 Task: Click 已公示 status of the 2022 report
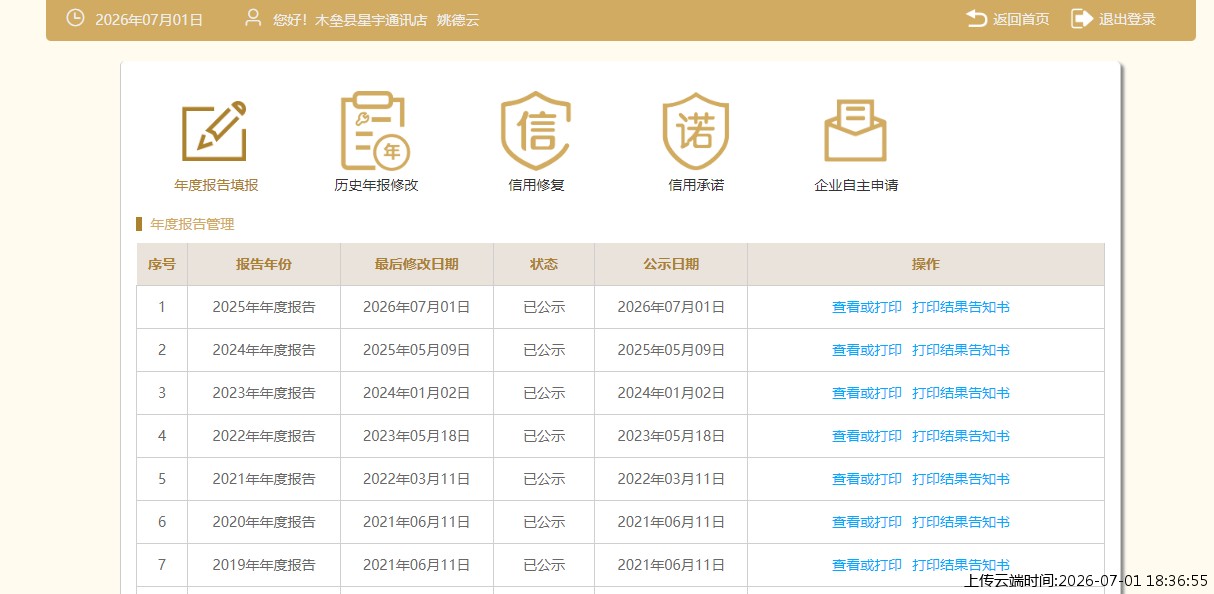(x=544, y=436)
